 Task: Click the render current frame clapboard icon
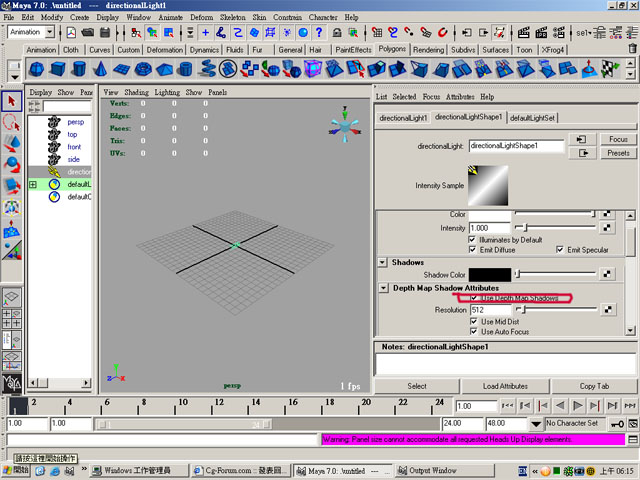pyautogui.click(x=523, y=32)
